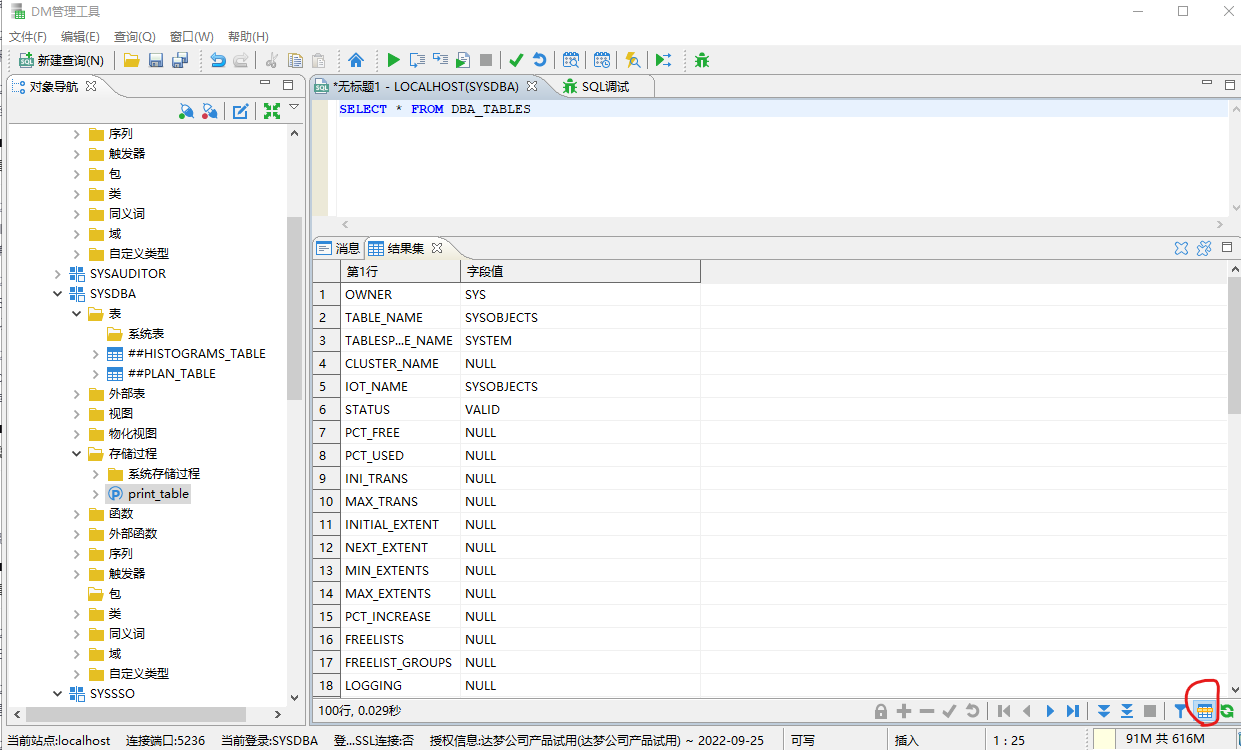Click the result grid vertical scrollbar
The image size is (1241, 750).
pos(1234,347)
